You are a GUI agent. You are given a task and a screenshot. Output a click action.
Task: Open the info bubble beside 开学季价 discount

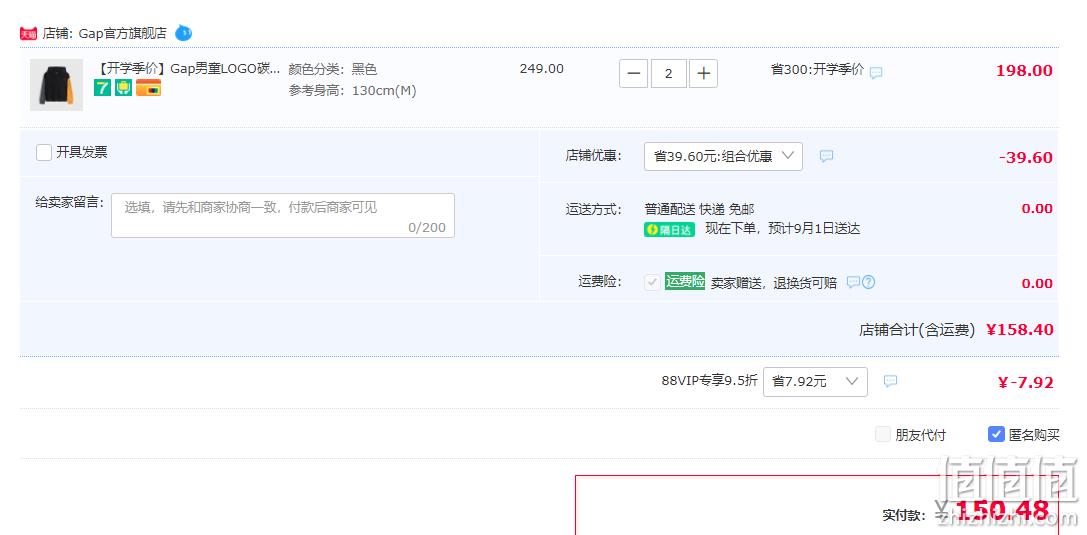point(876,72)
